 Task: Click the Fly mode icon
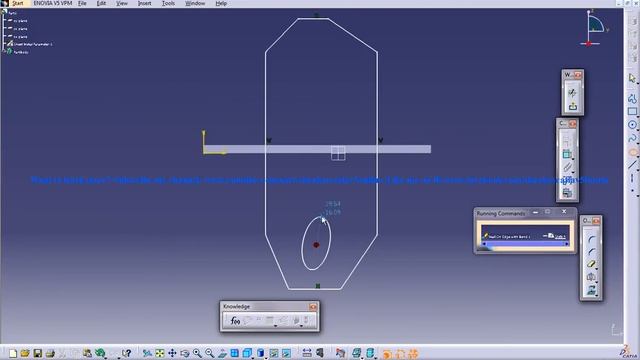[147, 353]
